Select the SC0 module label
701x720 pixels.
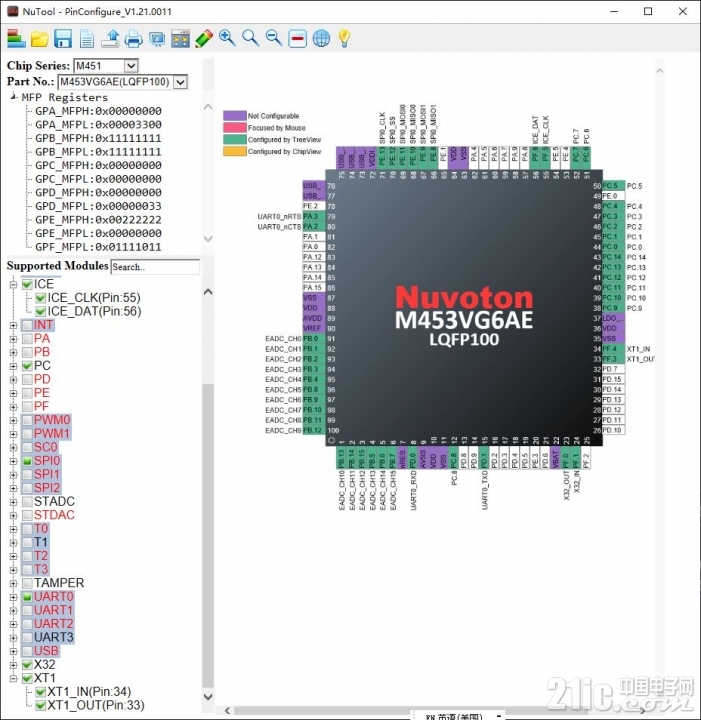pyautogui.click(x=45, y=447)
